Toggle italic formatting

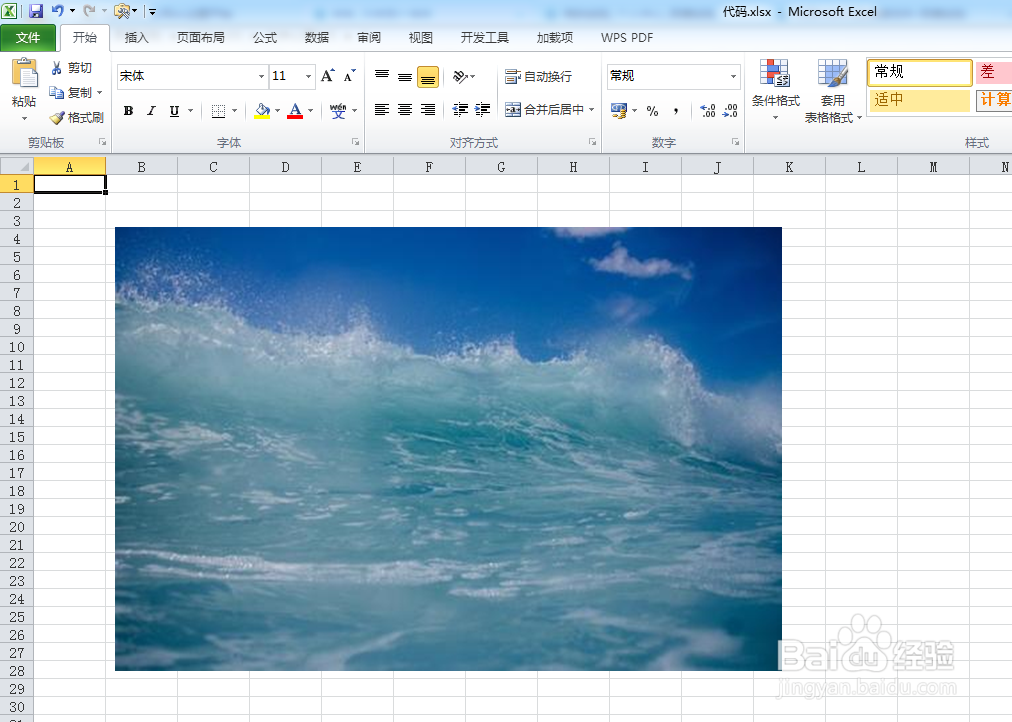tap(151, 111)
